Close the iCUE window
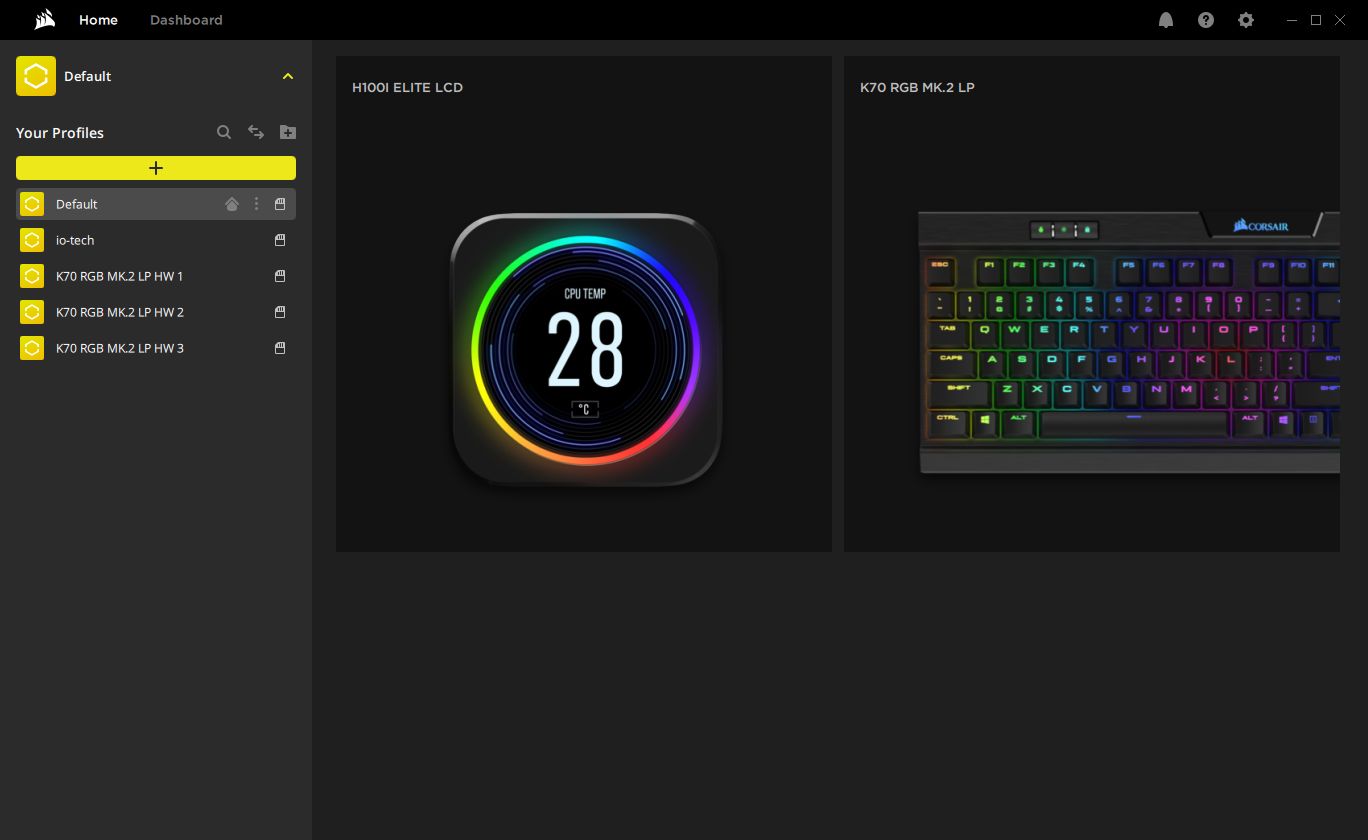 (x=1340, y=20)
